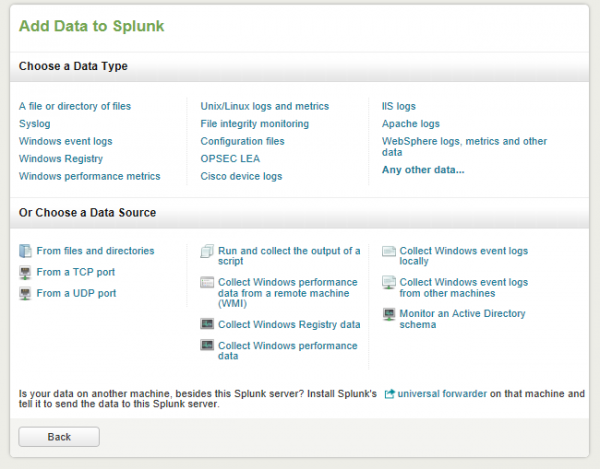The width and height of the screenshot is (600, 469).
Task: Select Collect Windows performance data link
Action: tap(288, 350)
